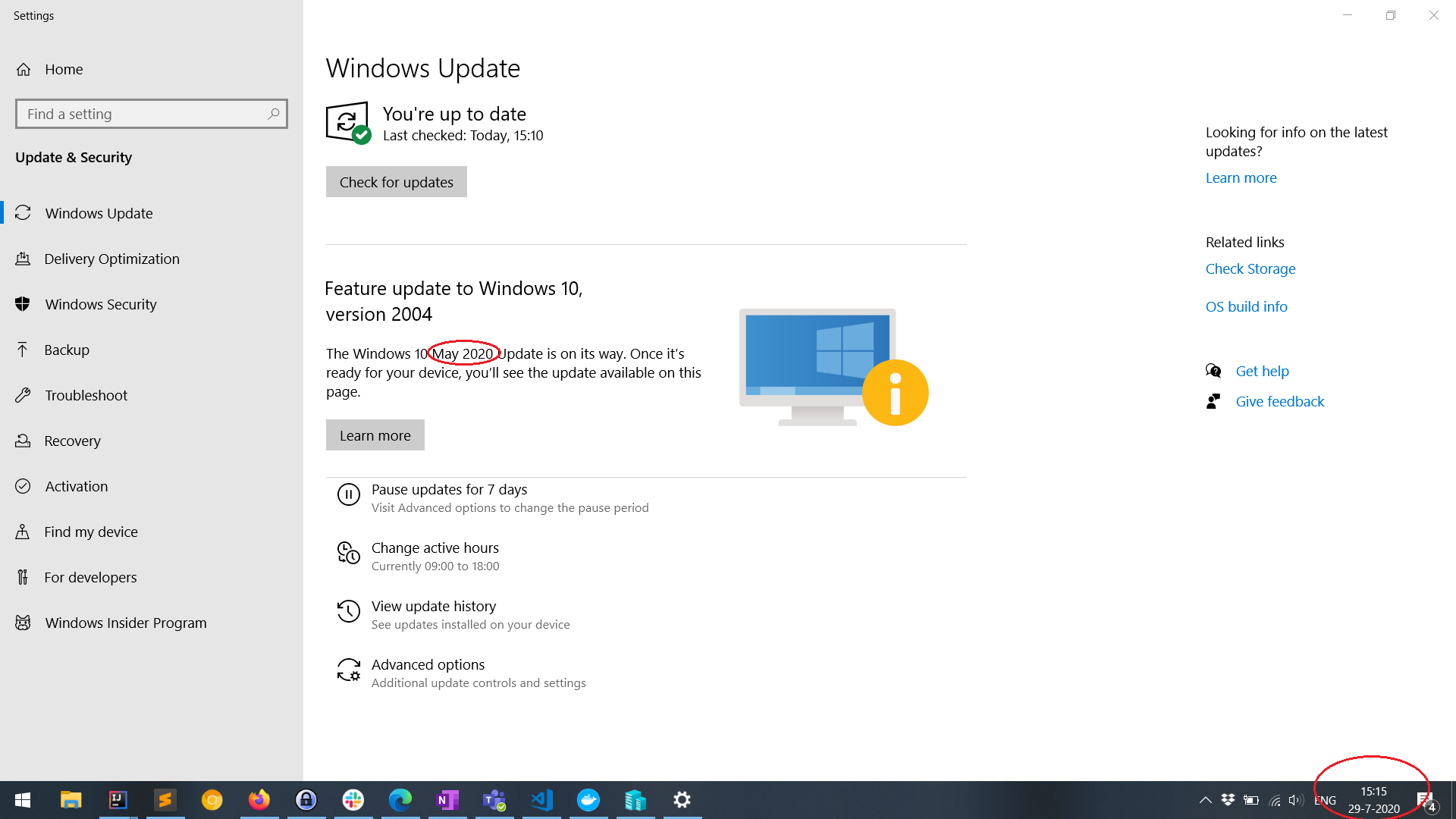Click the volume speaker tray icon
The width and height of the screenshot is (1456, 819).
(1296, 800)
